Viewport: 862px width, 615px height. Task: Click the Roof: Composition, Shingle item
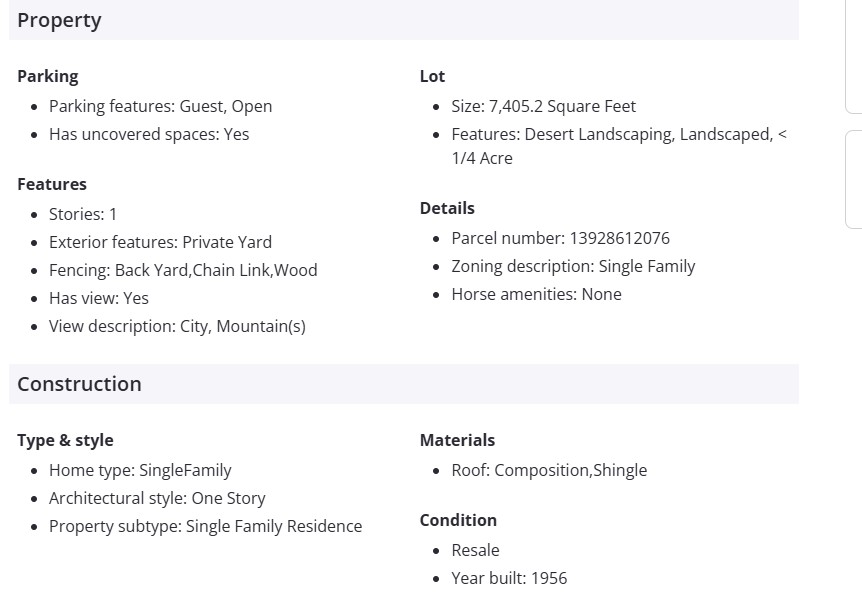pos(549,470)
